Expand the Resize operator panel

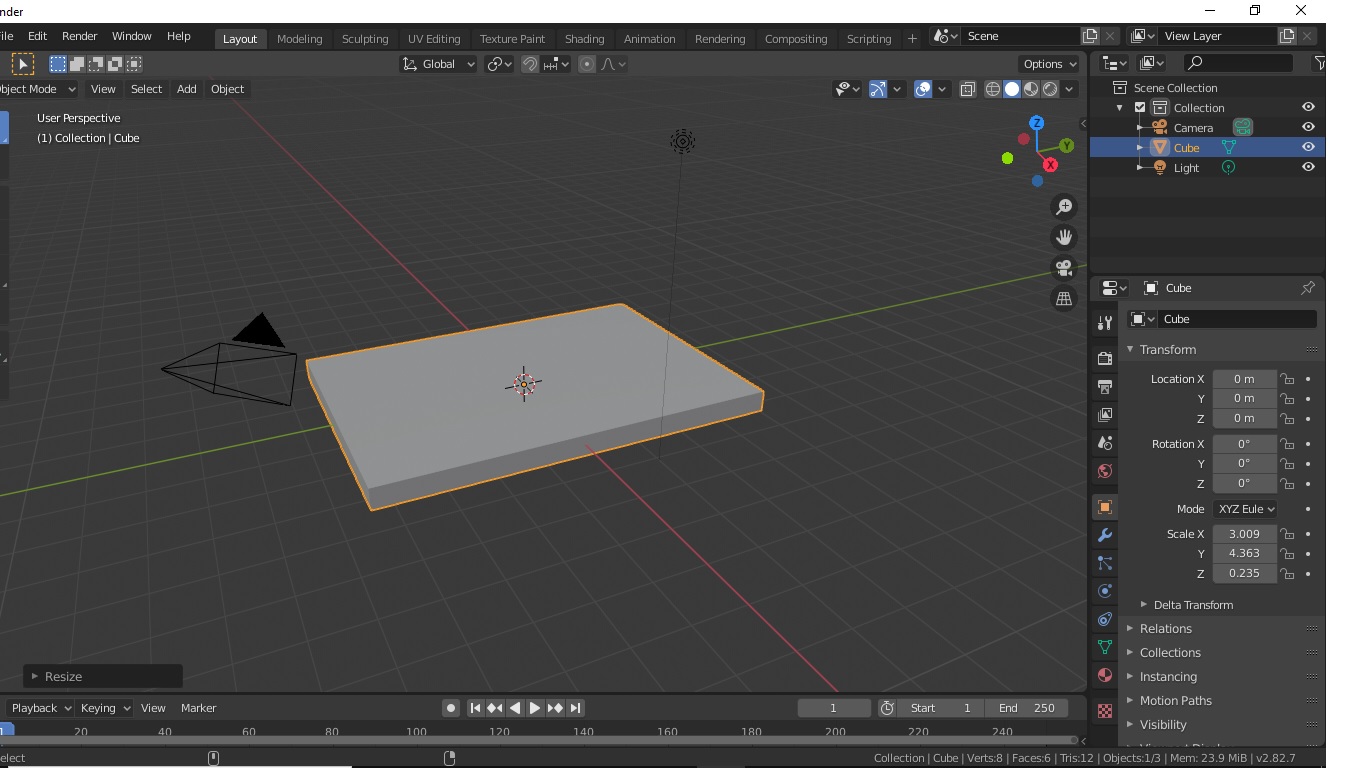point(103,677)
